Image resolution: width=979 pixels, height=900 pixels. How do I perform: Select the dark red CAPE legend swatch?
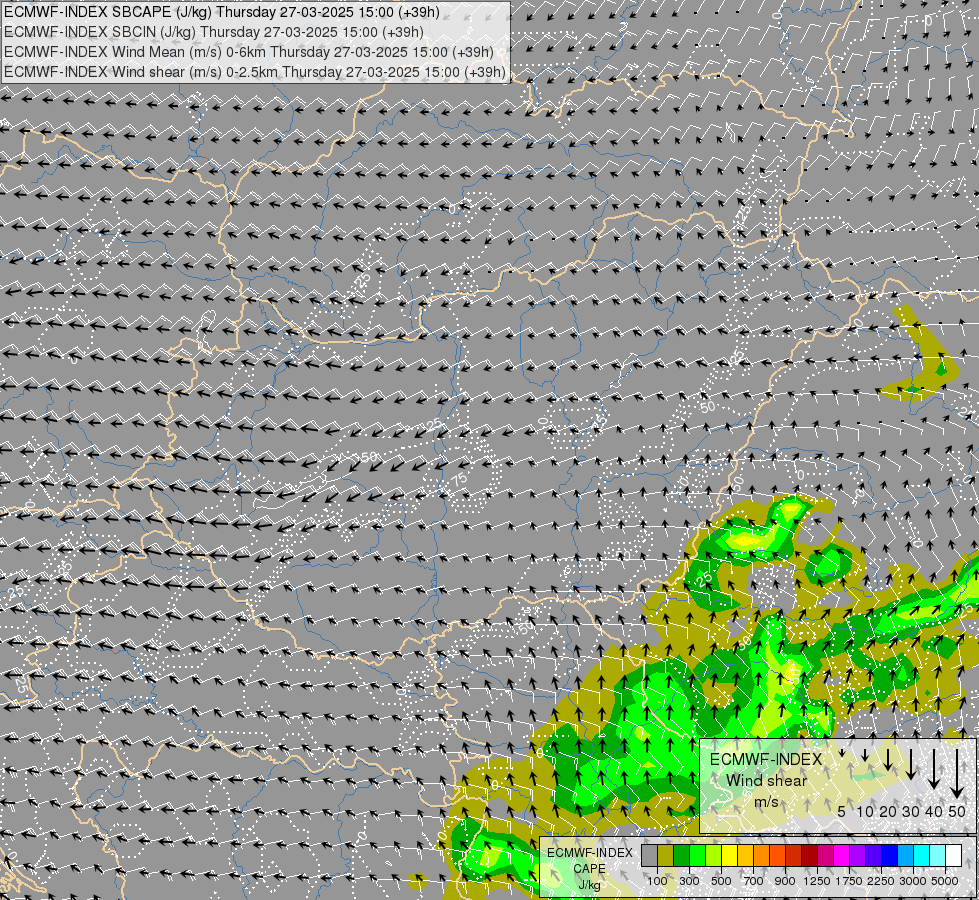(x=810, y=856)
